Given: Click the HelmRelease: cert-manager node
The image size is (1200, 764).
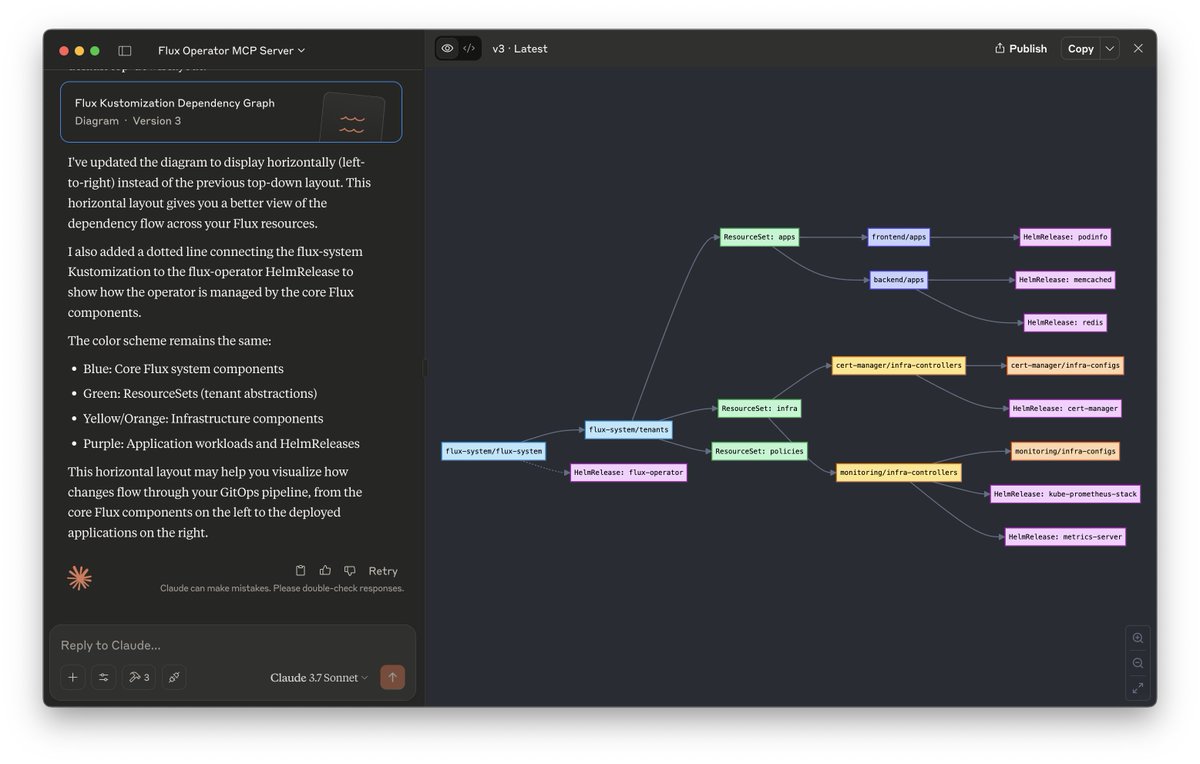Looking at the screenshot, I should coord(1065,408).
